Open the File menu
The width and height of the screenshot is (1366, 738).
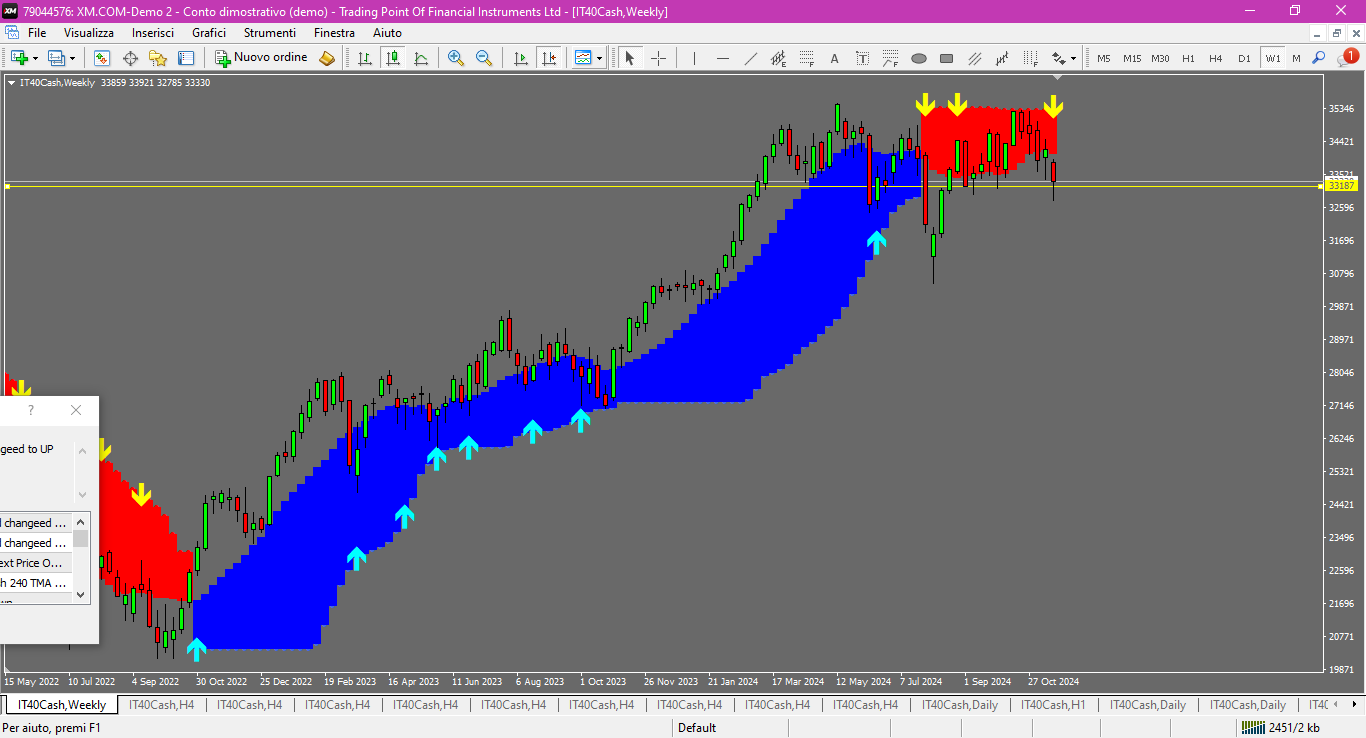(x=37, y=33)
